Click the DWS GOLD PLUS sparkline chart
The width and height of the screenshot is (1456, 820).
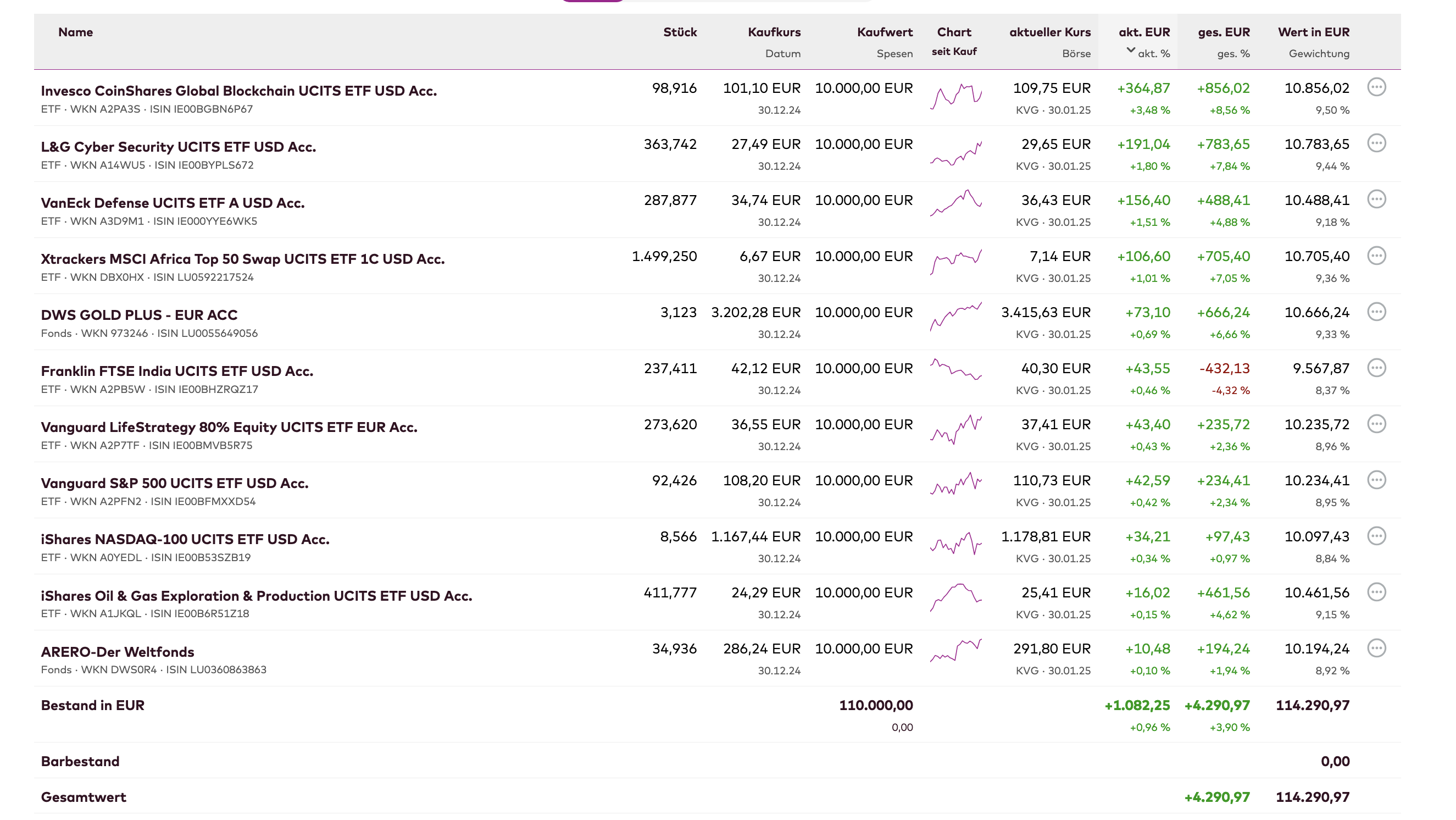(x=955, y=316)
